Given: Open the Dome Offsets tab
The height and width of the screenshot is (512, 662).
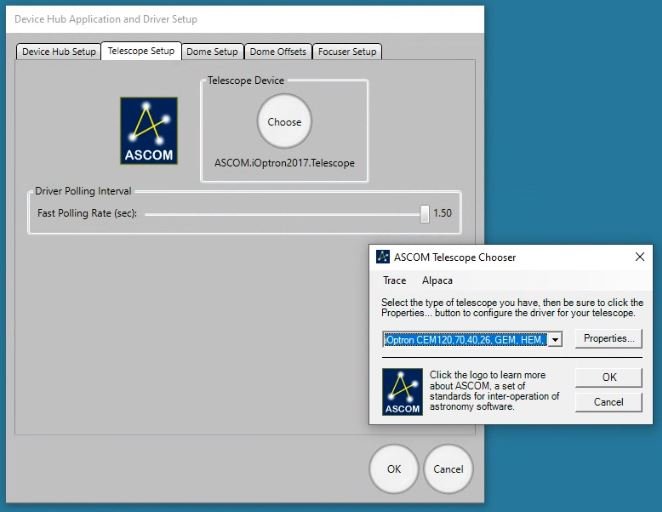Looking at the screenshot, I should pyautogui.click(x=278, y=51).
